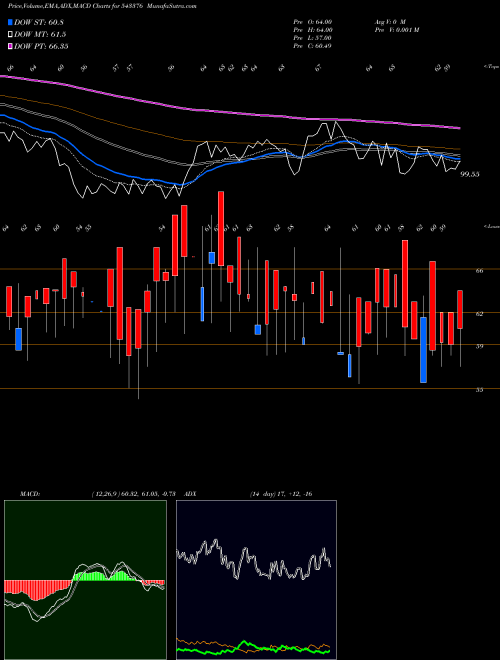Click the 'Pre V: 0.001 M' volume text

click(396, 29)
